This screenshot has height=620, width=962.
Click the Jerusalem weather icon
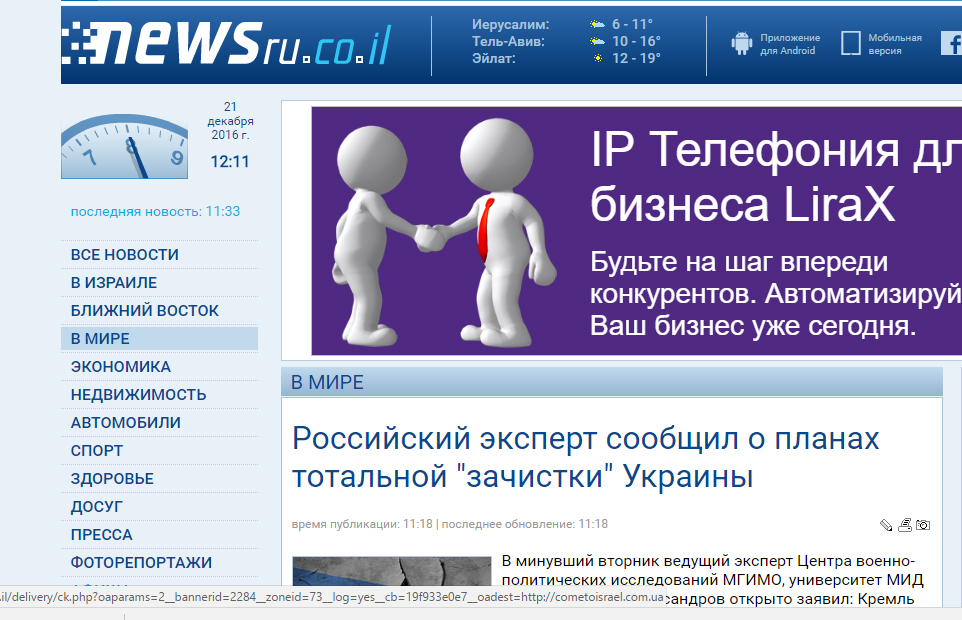597,25
